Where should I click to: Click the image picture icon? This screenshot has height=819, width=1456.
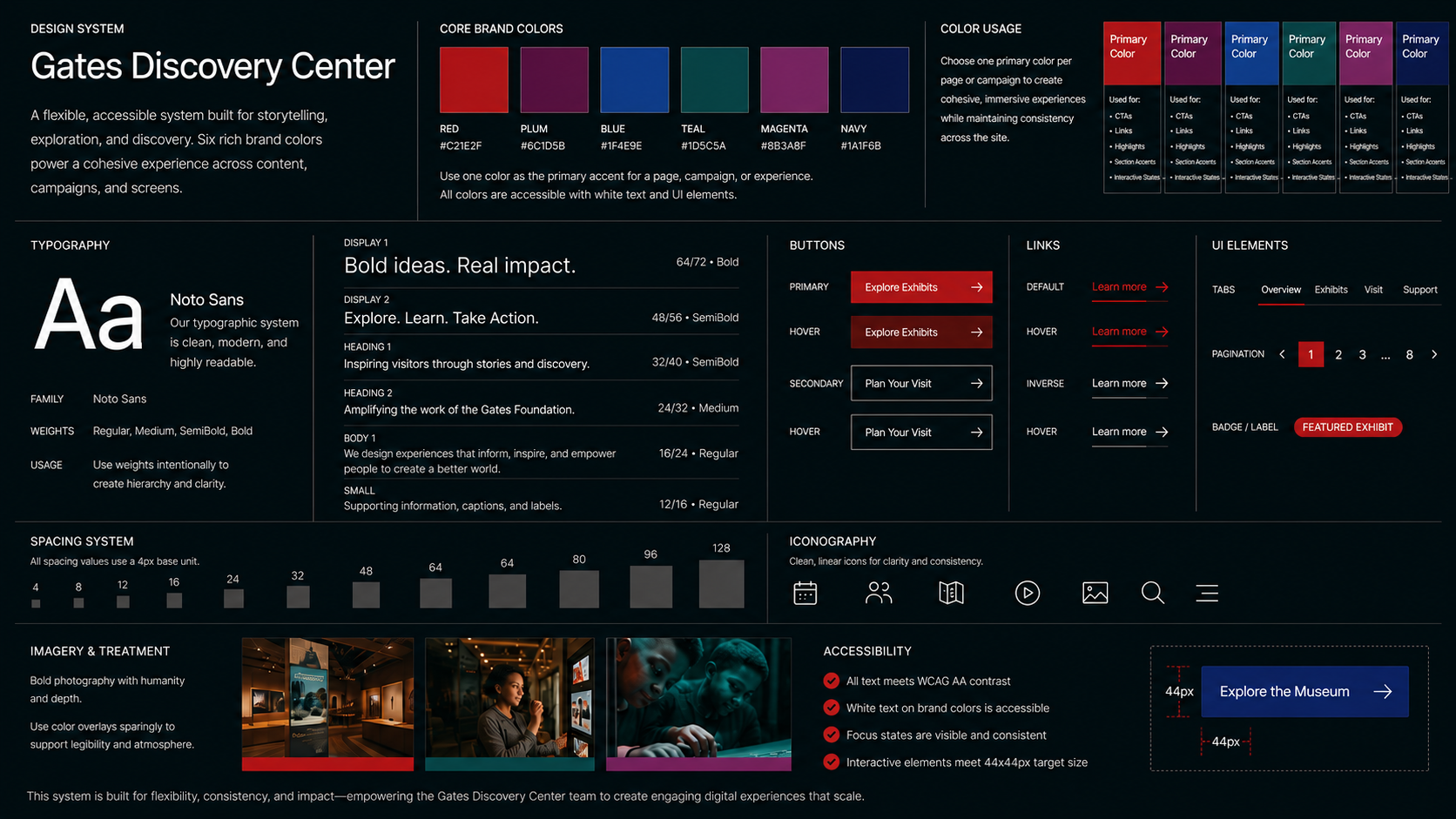tap(1095, 593)
